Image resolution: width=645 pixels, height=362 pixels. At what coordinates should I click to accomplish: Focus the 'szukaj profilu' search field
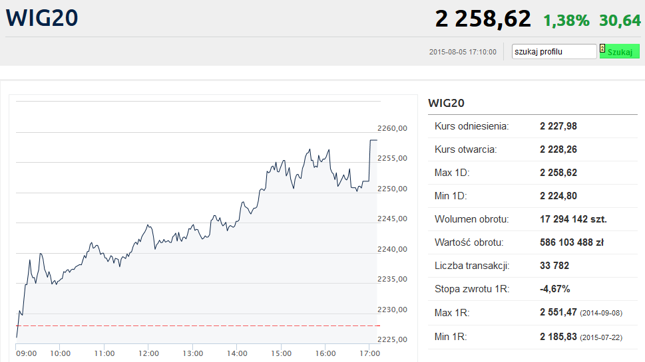pos(554,51)
